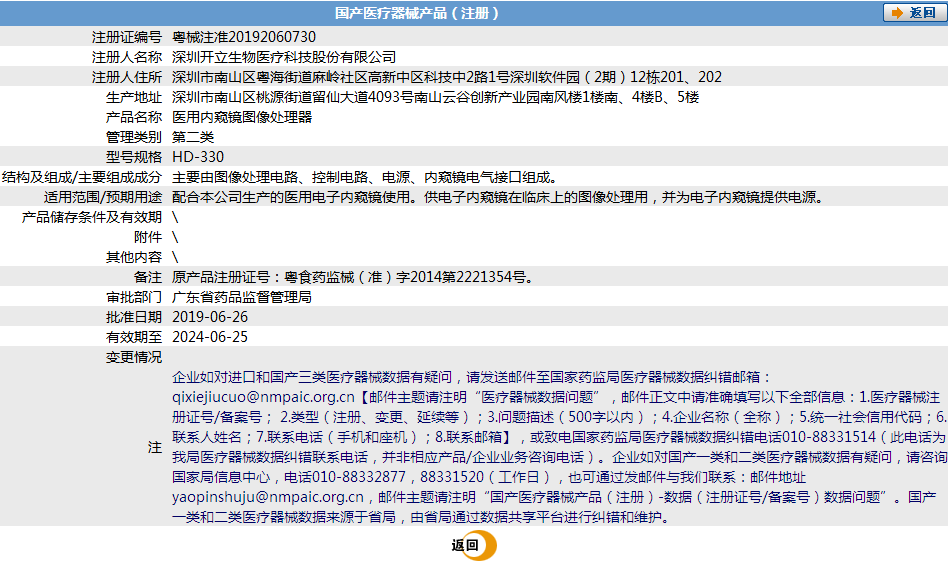Screen dimensions: 950x563
Task: Click the intended use text 配合本公司生产的医用电子内窥镜使用
Action: coord(499,197)
